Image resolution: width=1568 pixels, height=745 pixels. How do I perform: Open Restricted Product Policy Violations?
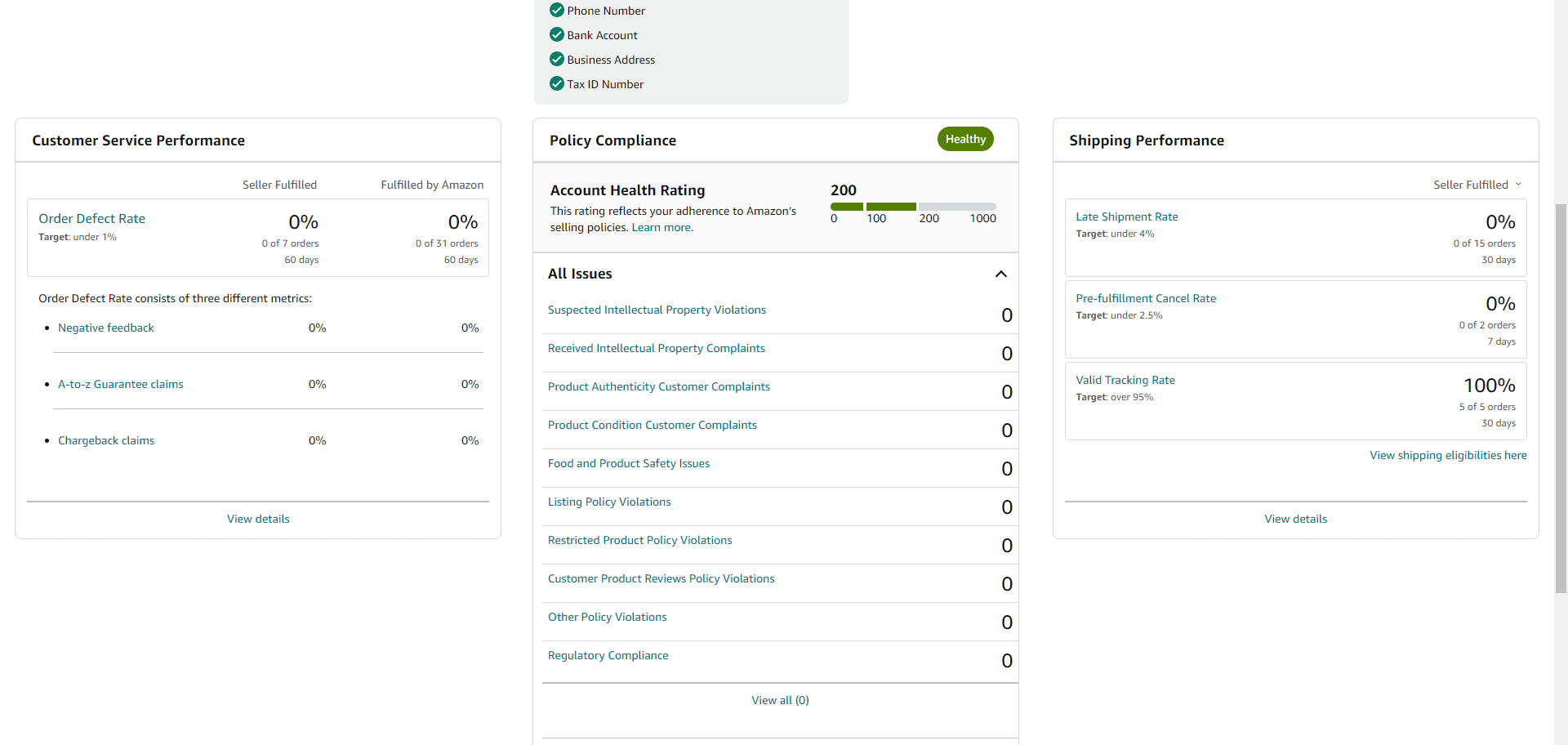[639, 540]
